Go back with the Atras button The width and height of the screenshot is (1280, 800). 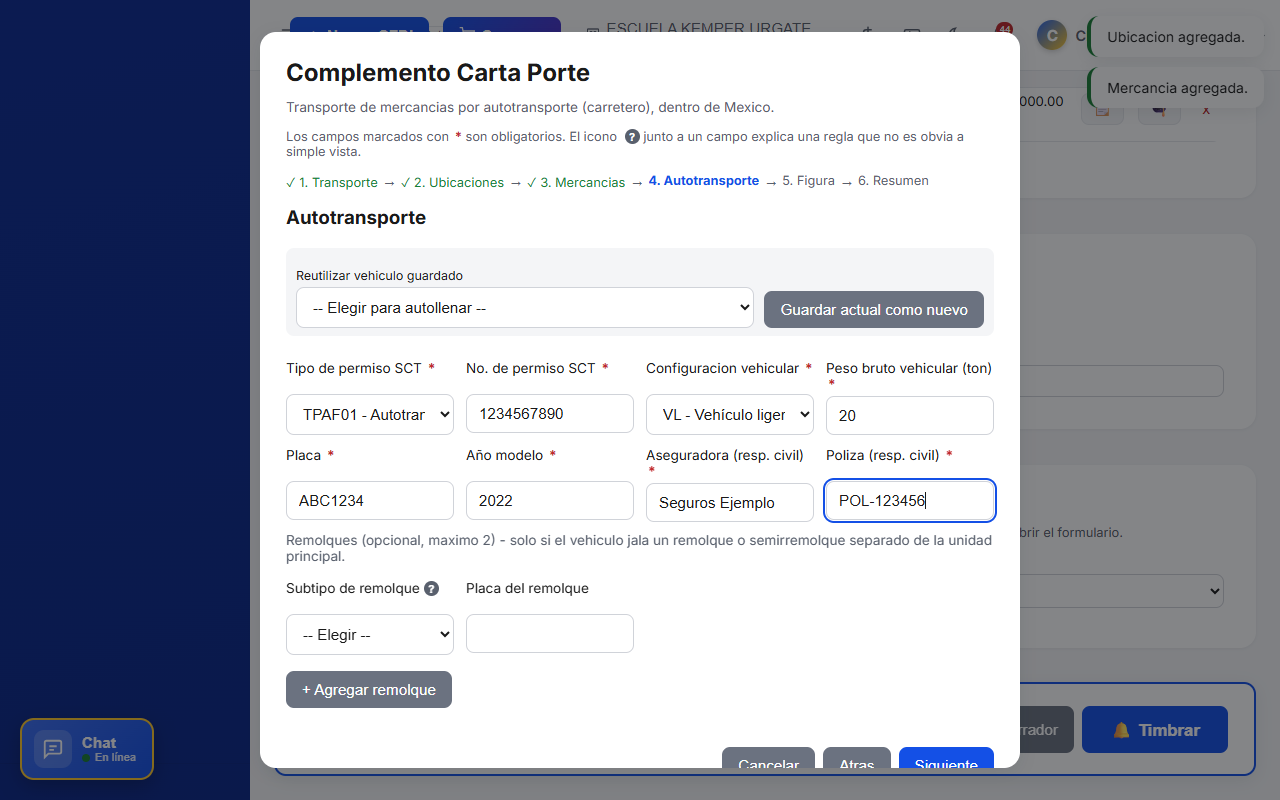[x=857, y=758]
